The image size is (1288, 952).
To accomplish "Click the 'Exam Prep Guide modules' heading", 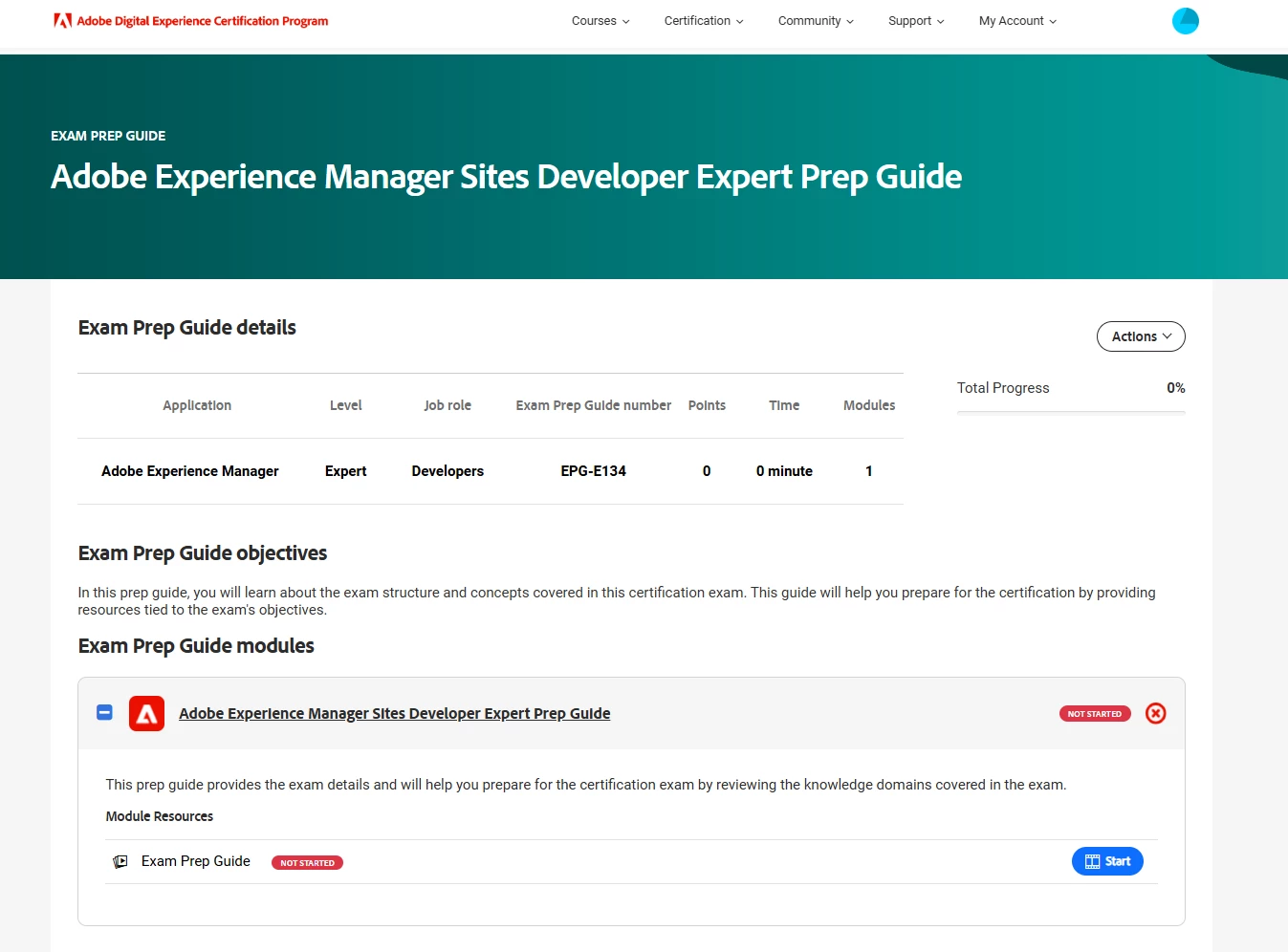I will click(x=196, y=646).
